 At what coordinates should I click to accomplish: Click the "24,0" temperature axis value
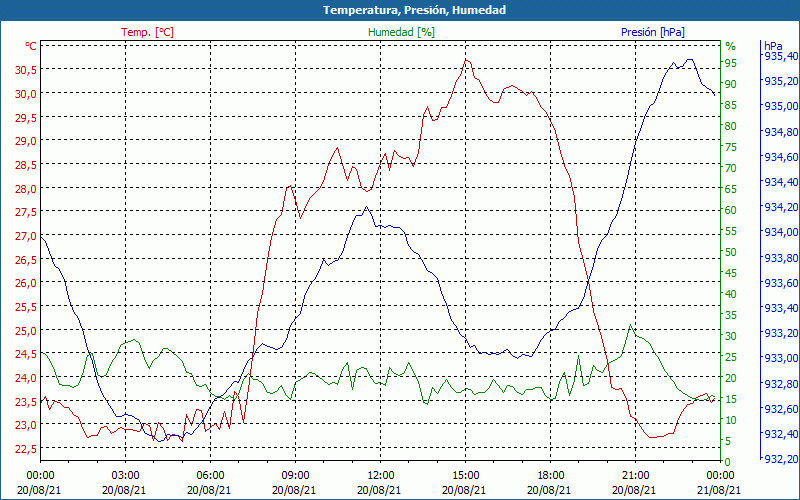[26, 378]
